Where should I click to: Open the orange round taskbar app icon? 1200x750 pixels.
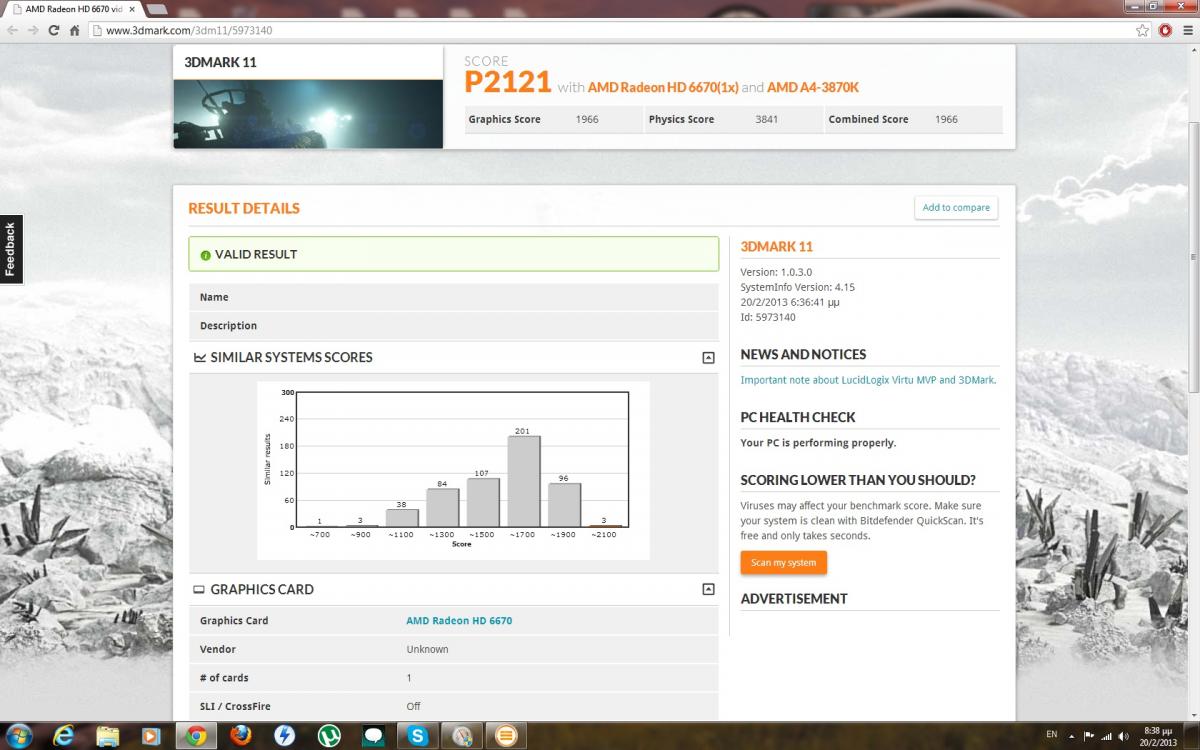pos(507,735)
